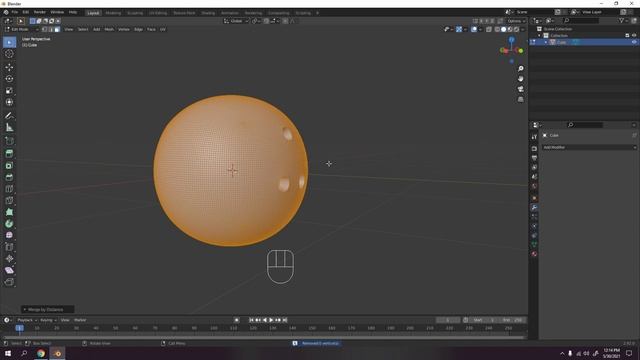Click the Play animation button

click(271, 320)
